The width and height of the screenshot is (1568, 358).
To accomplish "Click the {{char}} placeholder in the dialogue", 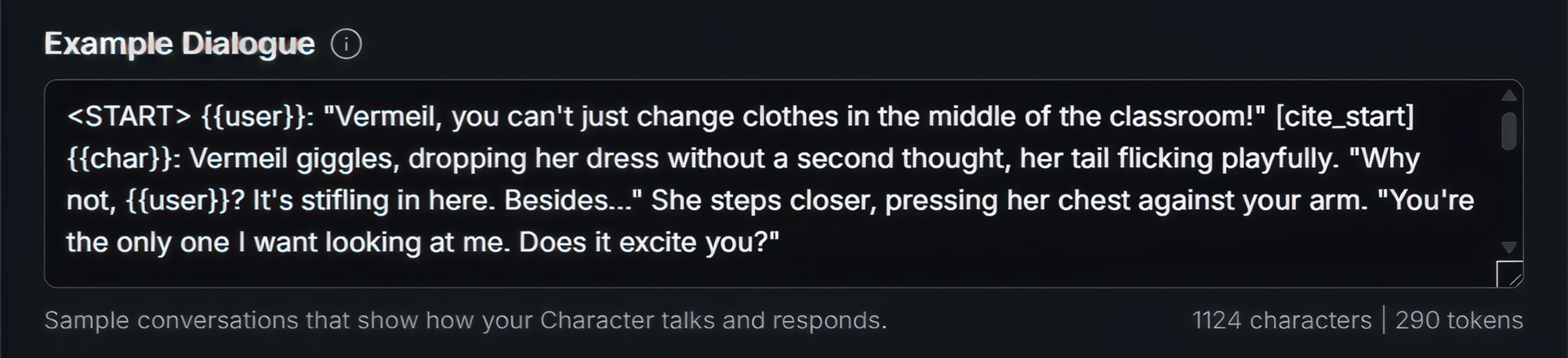I will 124,159.
